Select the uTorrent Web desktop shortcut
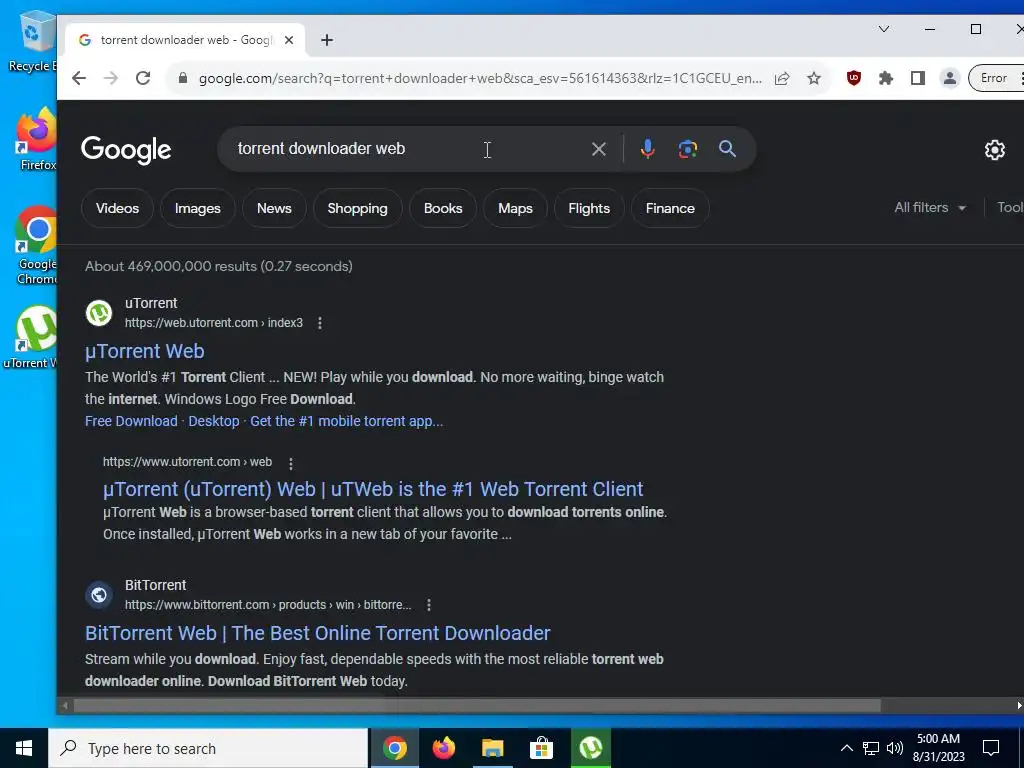Image resolution: width=1024 pixels, height=768 pixels. coord(31,337)
